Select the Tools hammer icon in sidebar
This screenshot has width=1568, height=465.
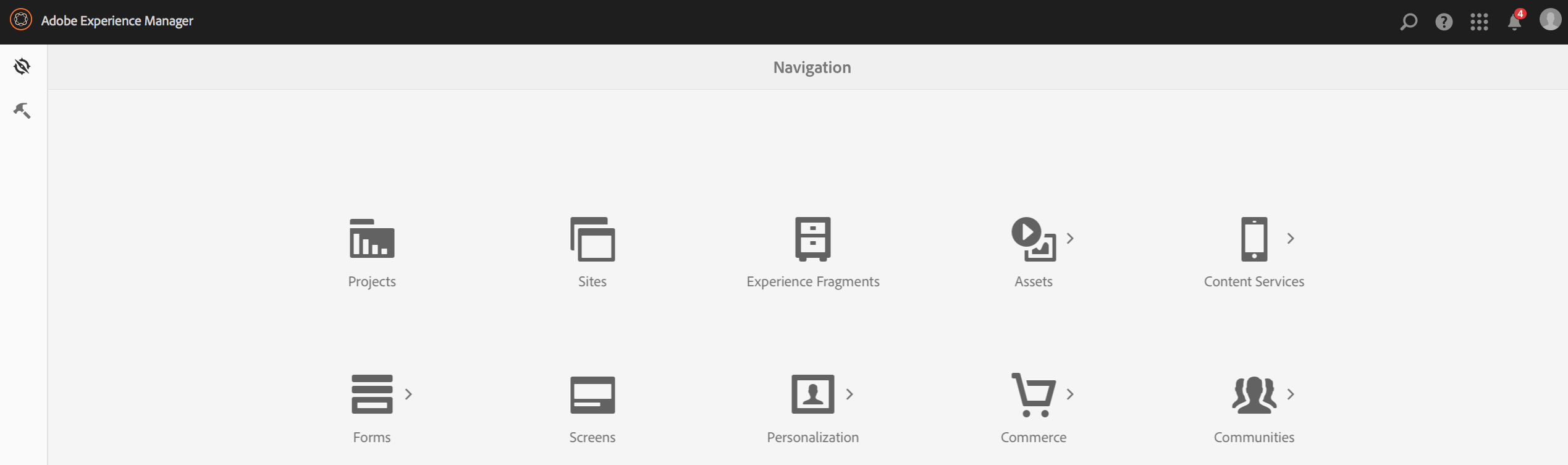[x=22, y=111]
